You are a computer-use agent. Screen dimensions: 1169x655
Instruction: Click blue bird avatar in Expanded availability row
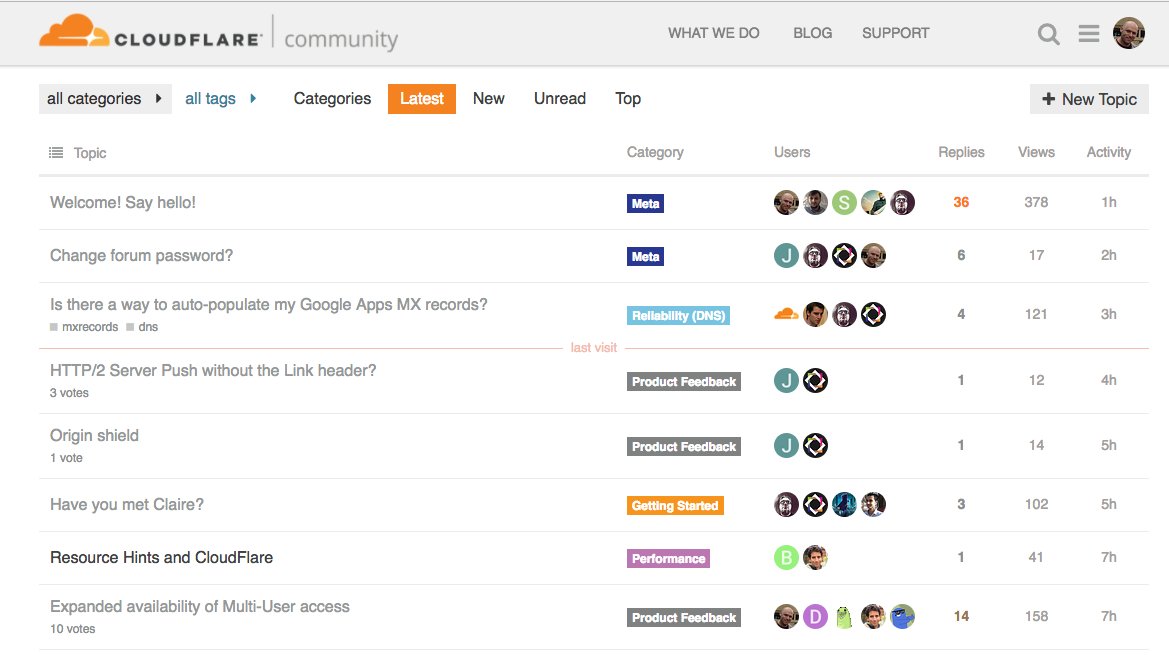[902, 616]
